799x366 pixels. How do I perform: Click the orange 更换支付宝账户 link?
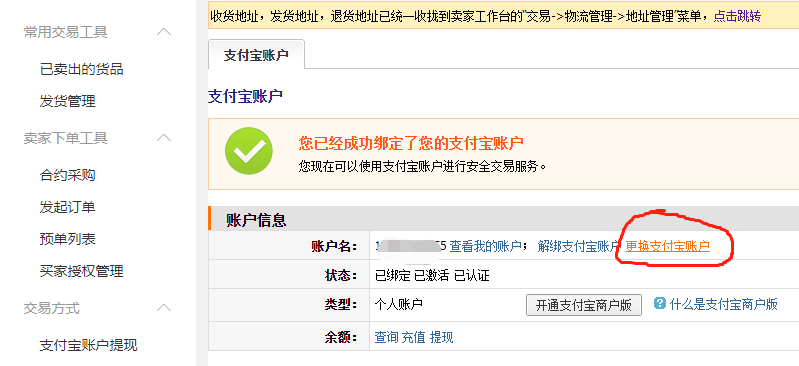tap(668, 247)
